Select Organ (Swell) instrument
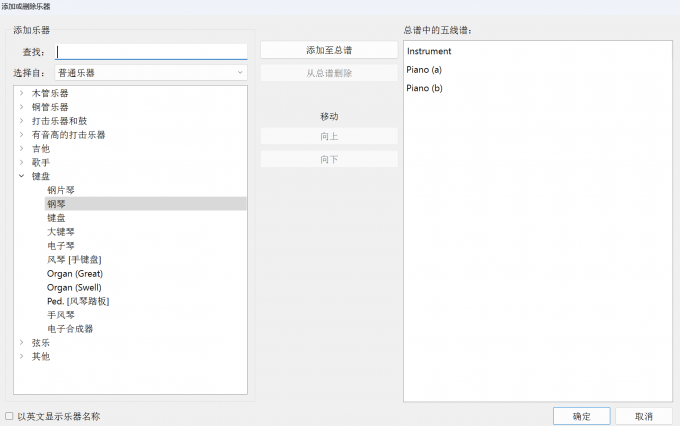The width and height of the screenshot is (680, 426). (x=74, y=287)
